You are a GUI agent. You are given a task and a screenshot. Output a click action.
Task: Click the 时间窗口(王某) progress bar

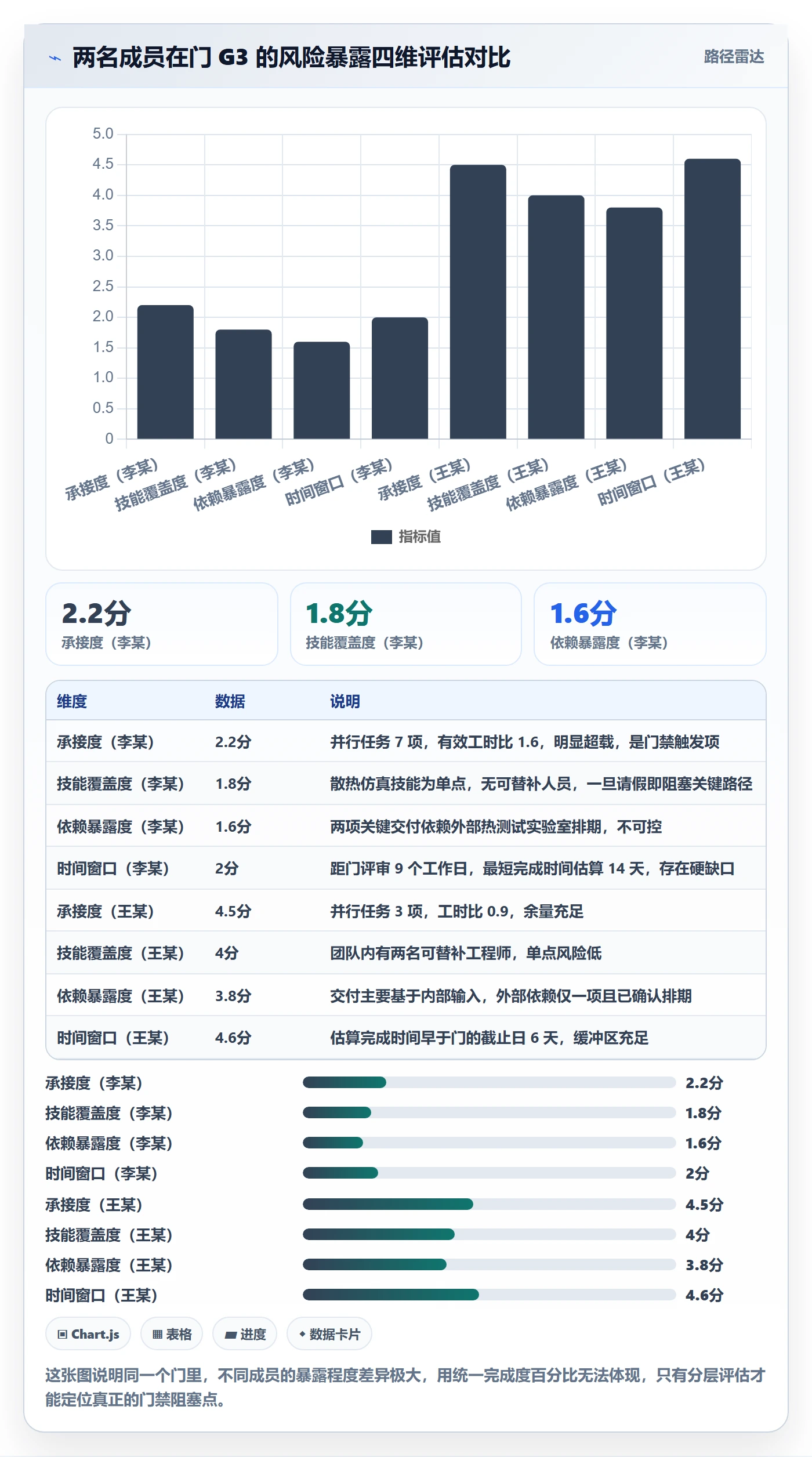[x=489, y=1295]
